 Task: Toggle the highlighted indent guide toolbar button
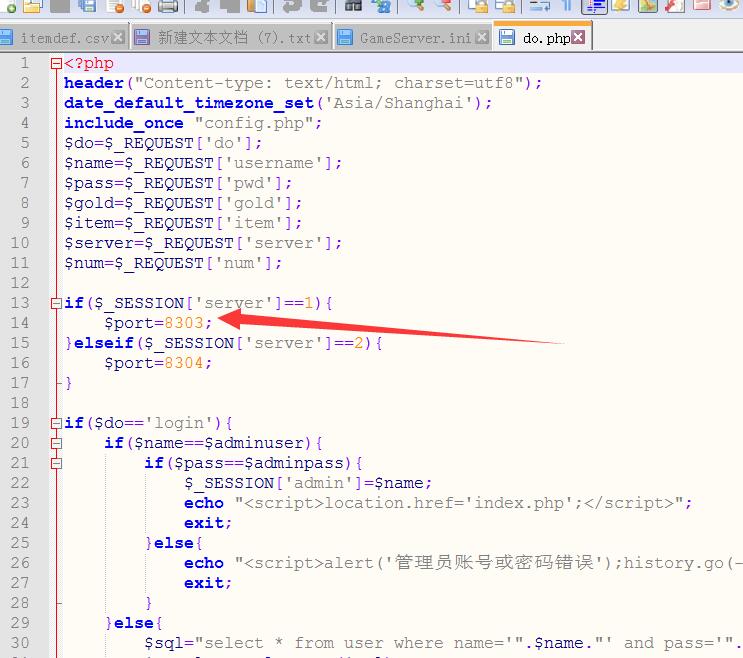pos(594,6)
